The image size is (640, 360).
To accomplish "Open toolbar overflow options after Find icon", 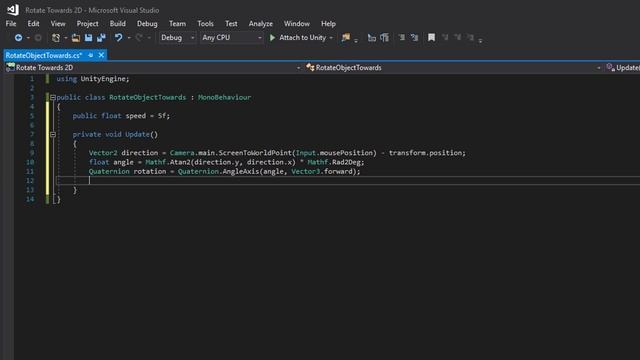I will 356,40.
